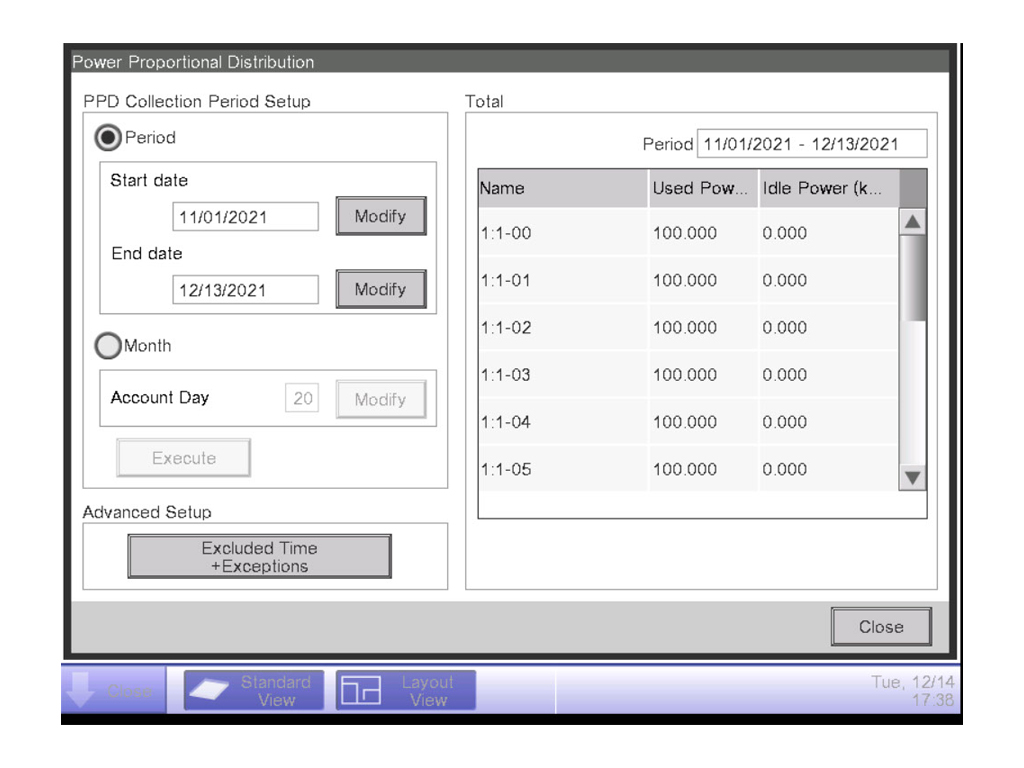The width and height of the screenshot is (1024, 768).
Task: Select the Month radio button
Action: [x=107, y=346]
